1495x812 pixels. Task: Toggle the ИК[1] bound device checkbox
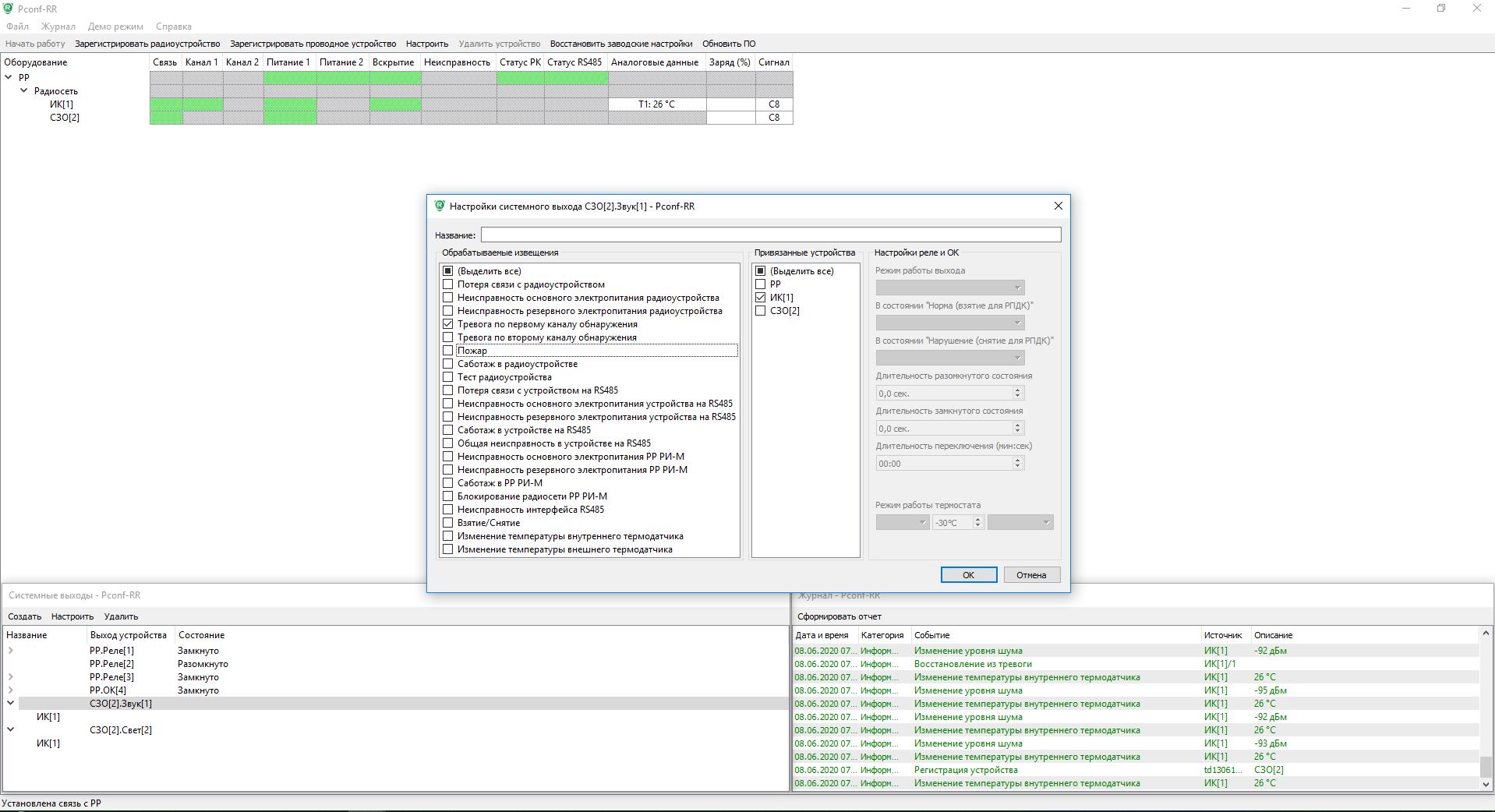click(761, 298)
